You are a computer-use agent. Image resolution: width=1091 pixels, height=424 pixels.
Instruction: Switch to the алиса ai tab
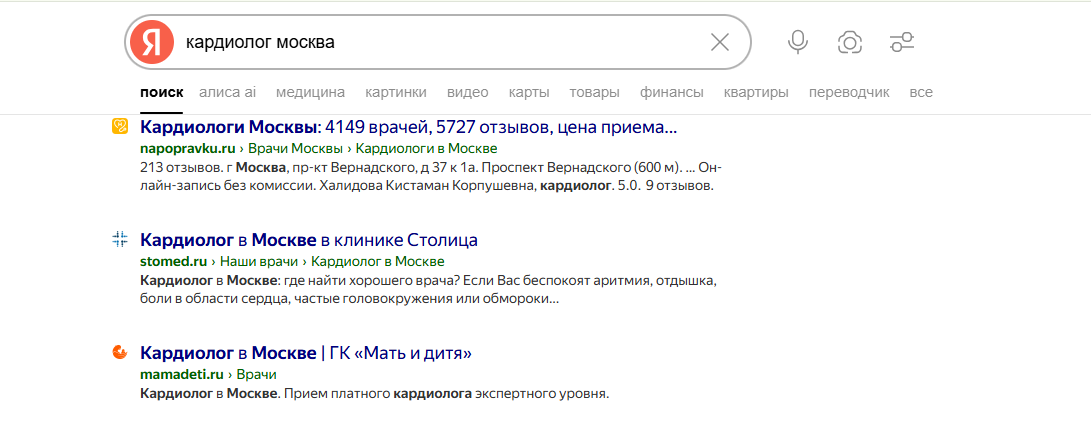228,92
